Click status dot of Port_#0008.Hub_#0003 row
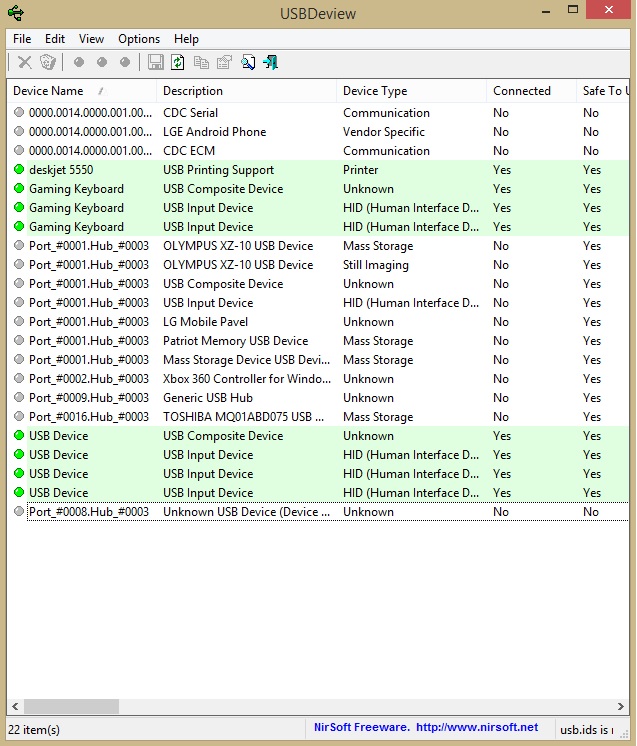The width and height of the screenshot is (637, 746). click(19, 511)
